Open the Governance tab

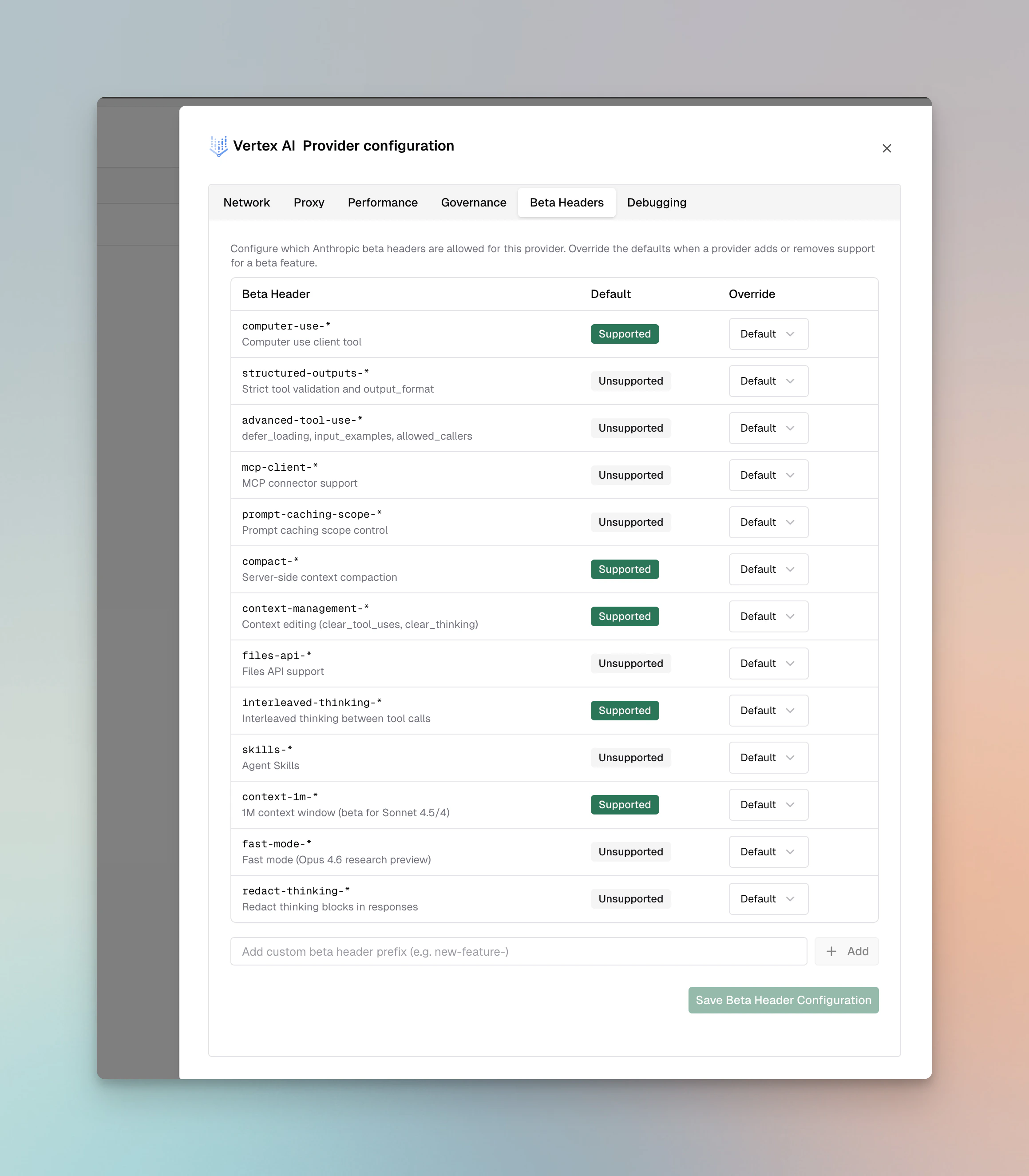pyautogui.click(x=473, y=202)
